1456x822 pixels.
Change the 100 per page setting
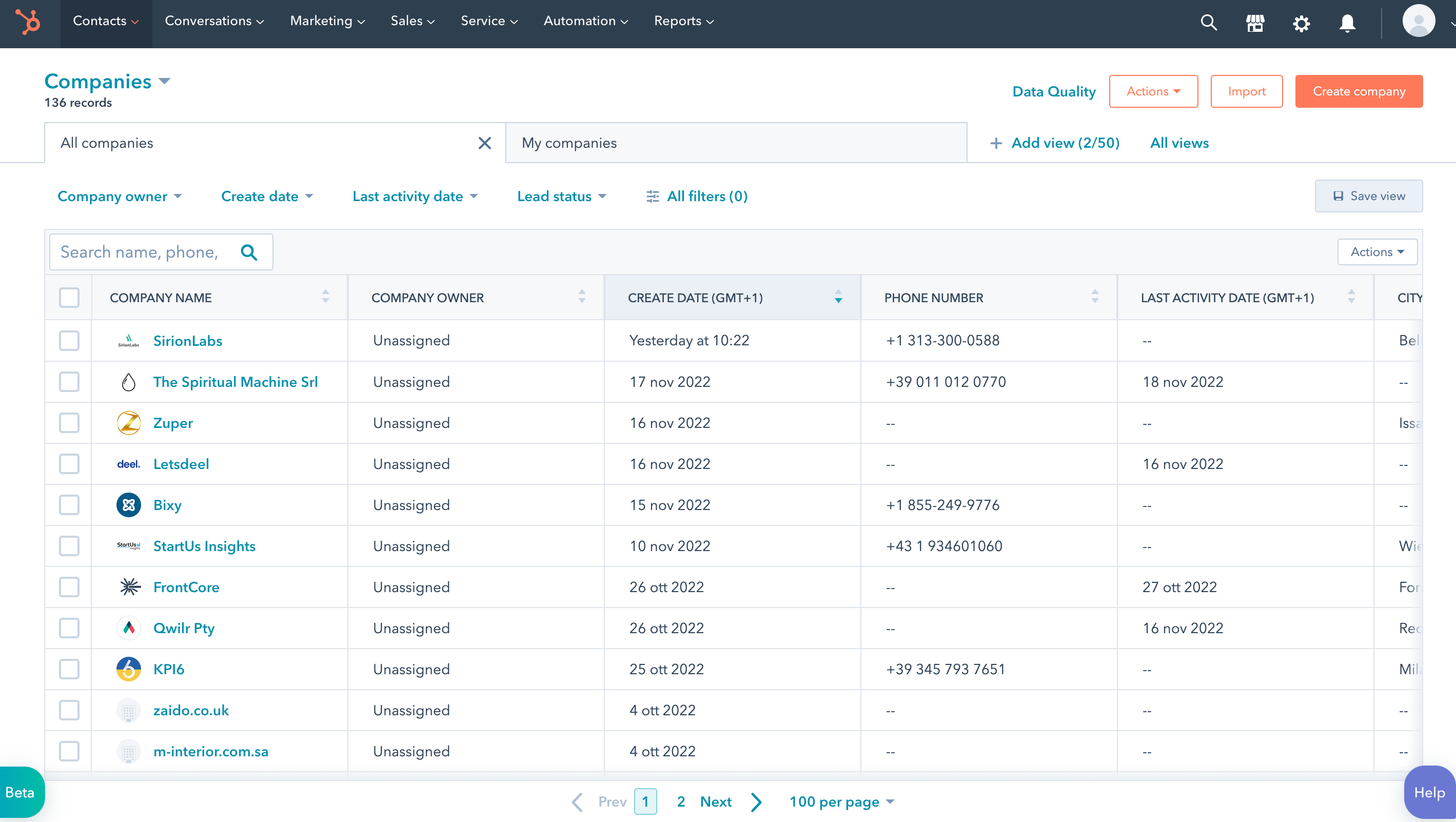click(841, 801)
